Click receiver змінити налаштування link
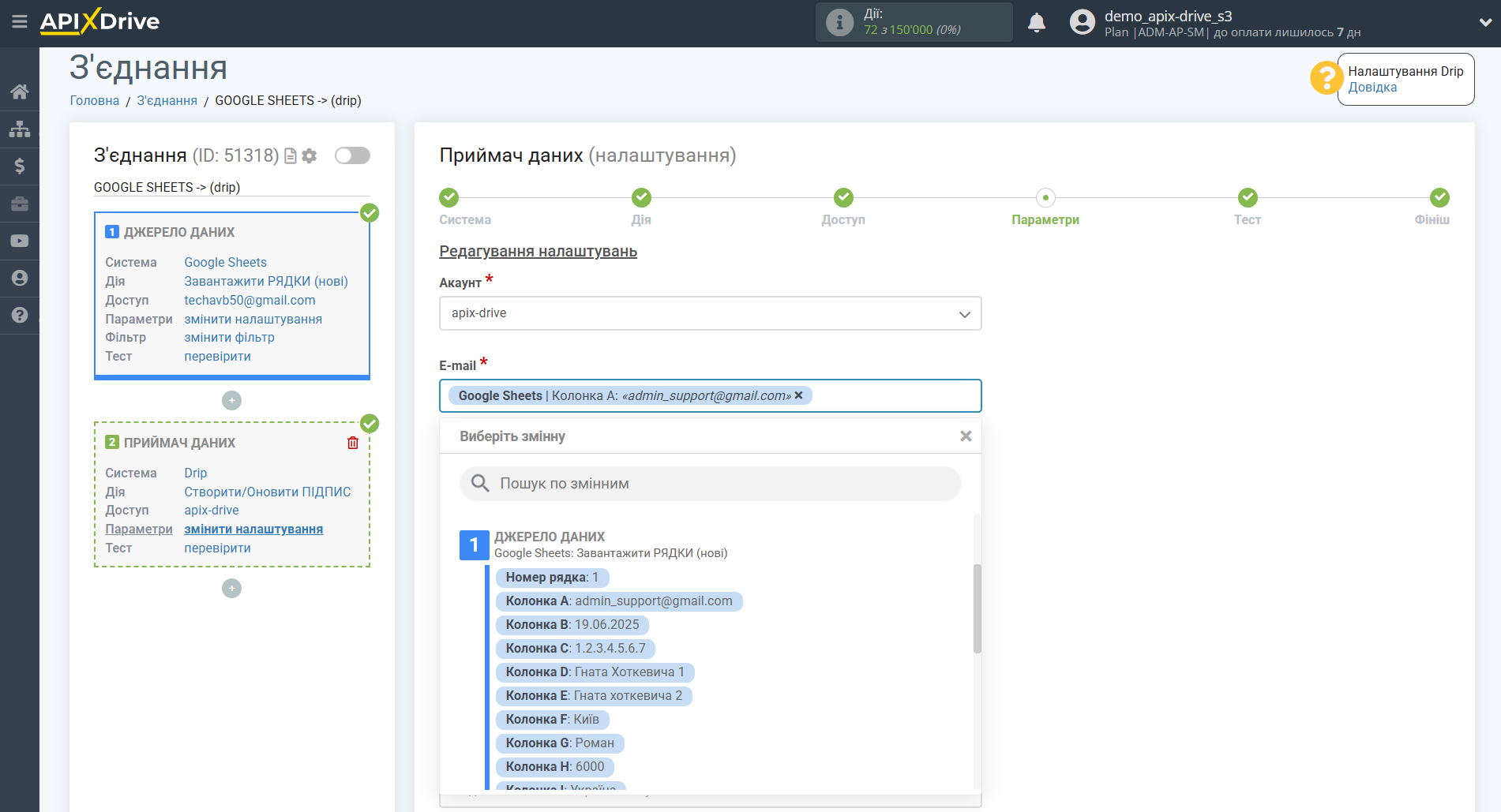The image size is (1501, 812). pyautogui.click(x=253, y=529)
